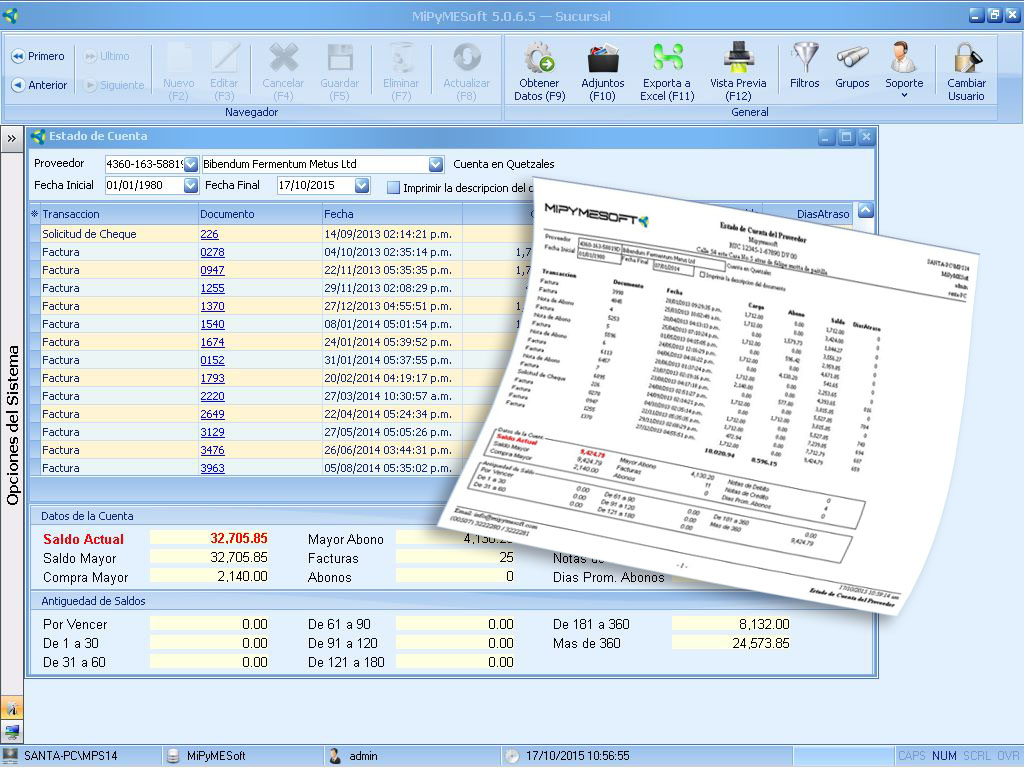Open document link 226
The height and width of the screenshot is (768, 1024).
point(209,234)
